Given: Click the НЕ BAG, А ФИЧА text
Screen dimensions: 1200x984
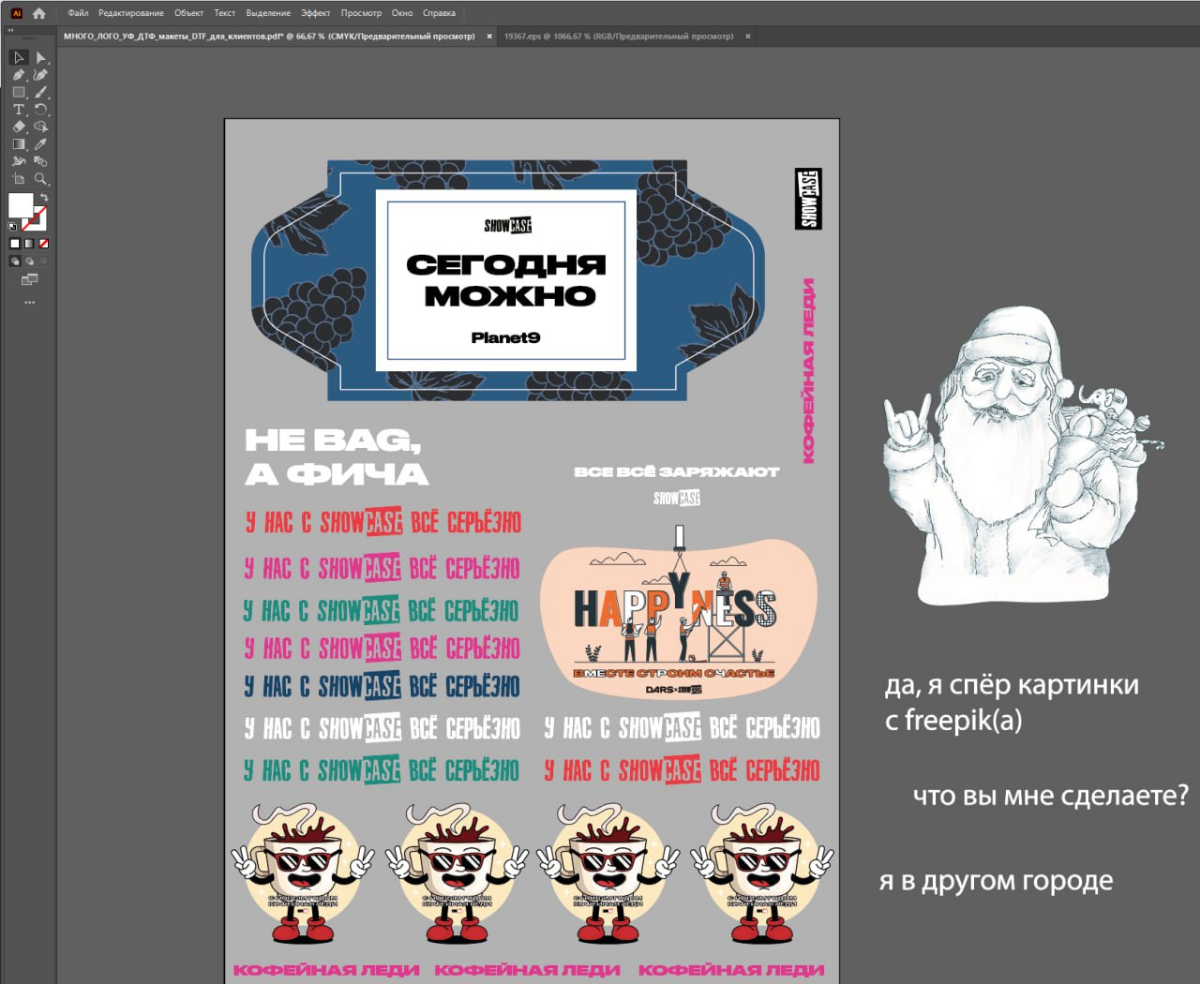Looking at the screenshot, I should pyautogui.click(x=337, y=457).
